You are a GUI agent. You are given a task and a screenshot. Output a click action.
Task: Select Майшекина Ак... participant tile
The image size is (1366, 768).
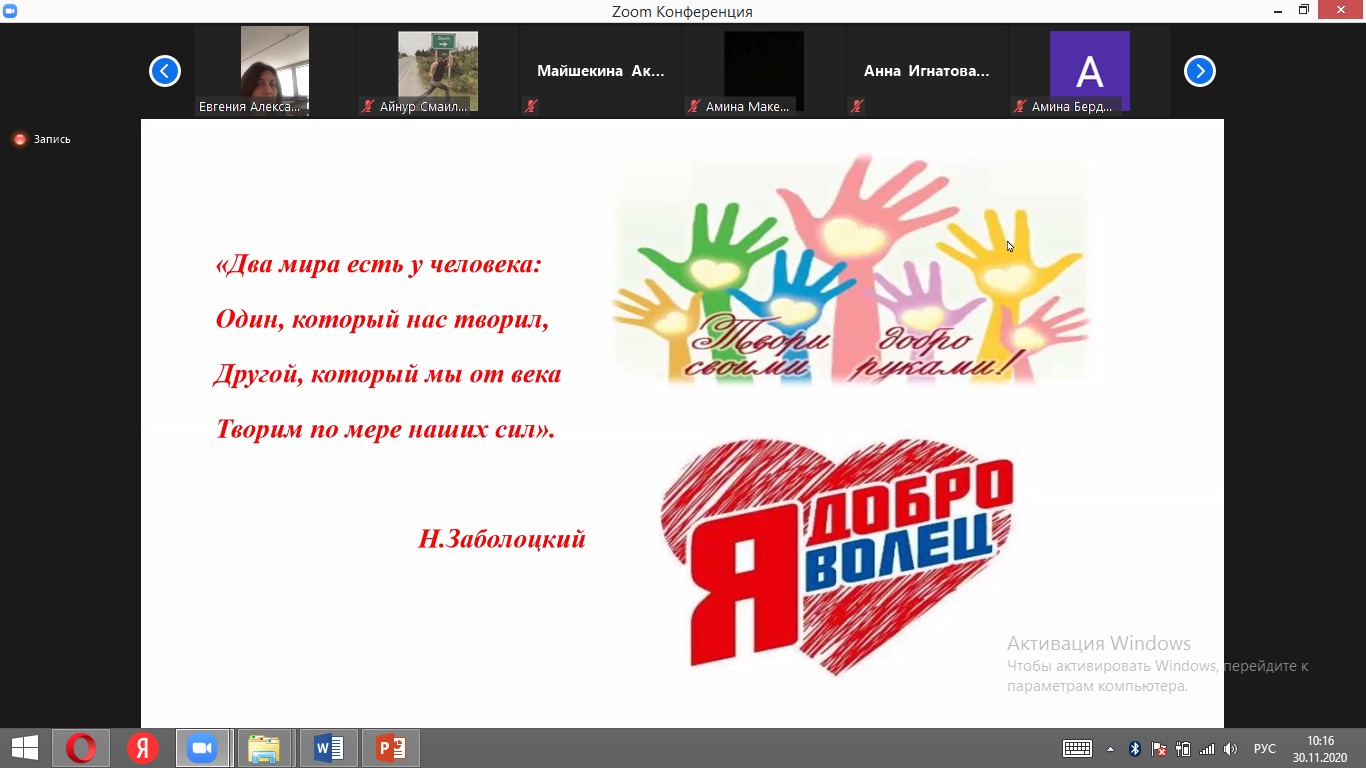600,71
